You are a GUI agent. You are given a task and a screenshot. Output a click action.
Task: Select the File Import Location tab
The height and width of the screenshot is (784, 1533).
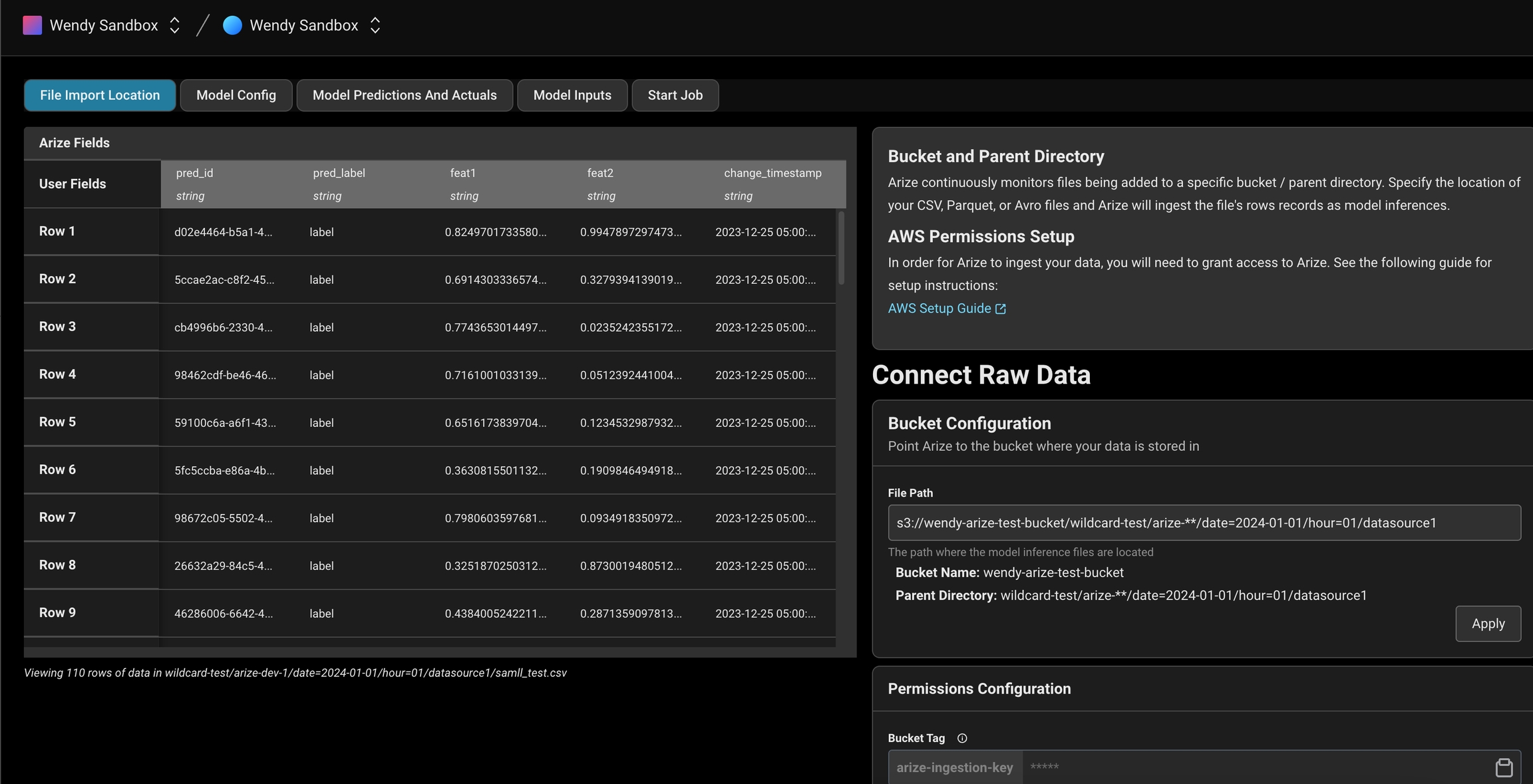[x=100, y=95]
